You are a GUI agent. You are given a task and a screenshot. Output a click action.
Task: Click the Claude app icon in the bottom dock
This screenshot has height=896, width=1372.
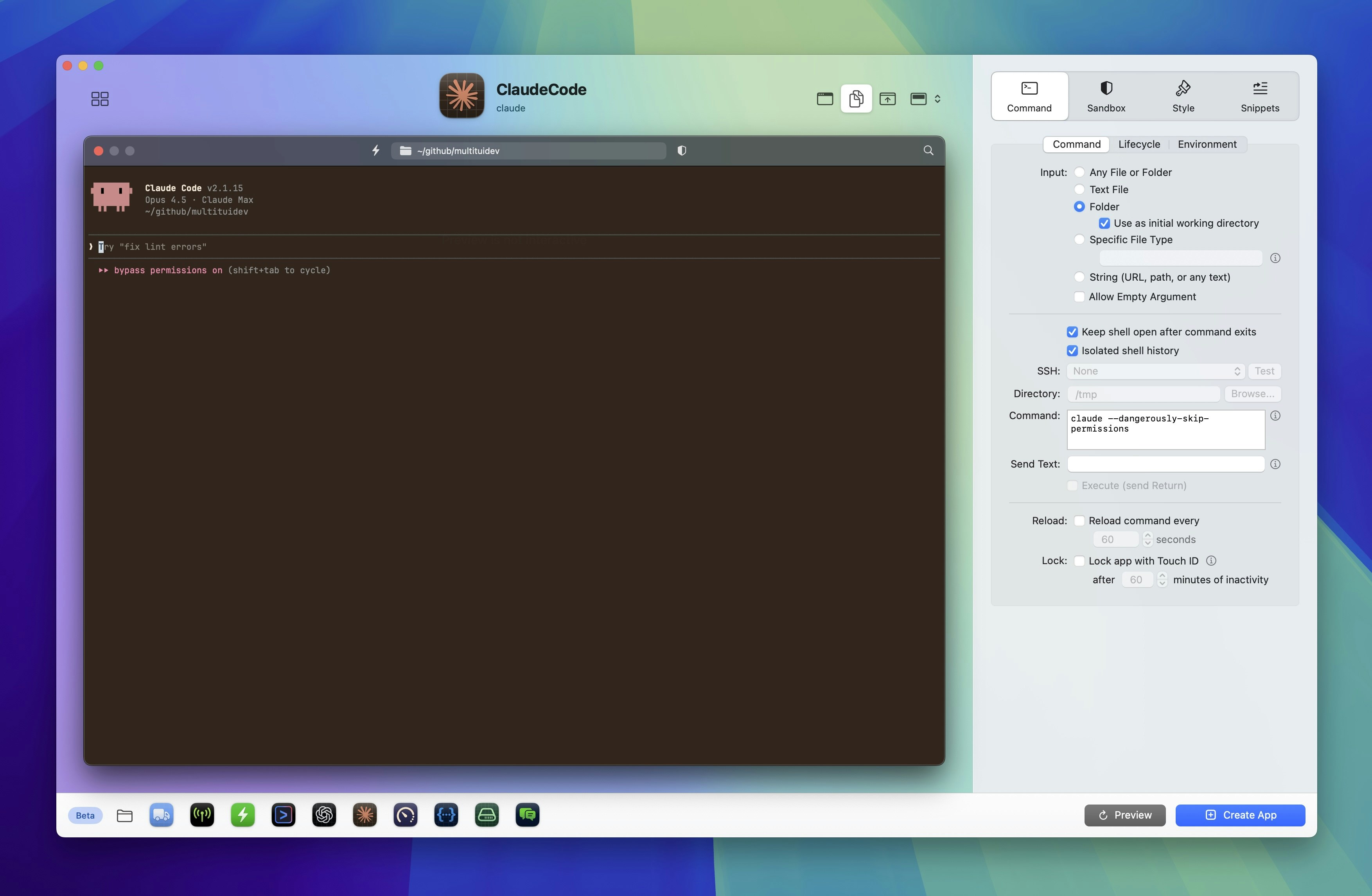click(365, 815)
